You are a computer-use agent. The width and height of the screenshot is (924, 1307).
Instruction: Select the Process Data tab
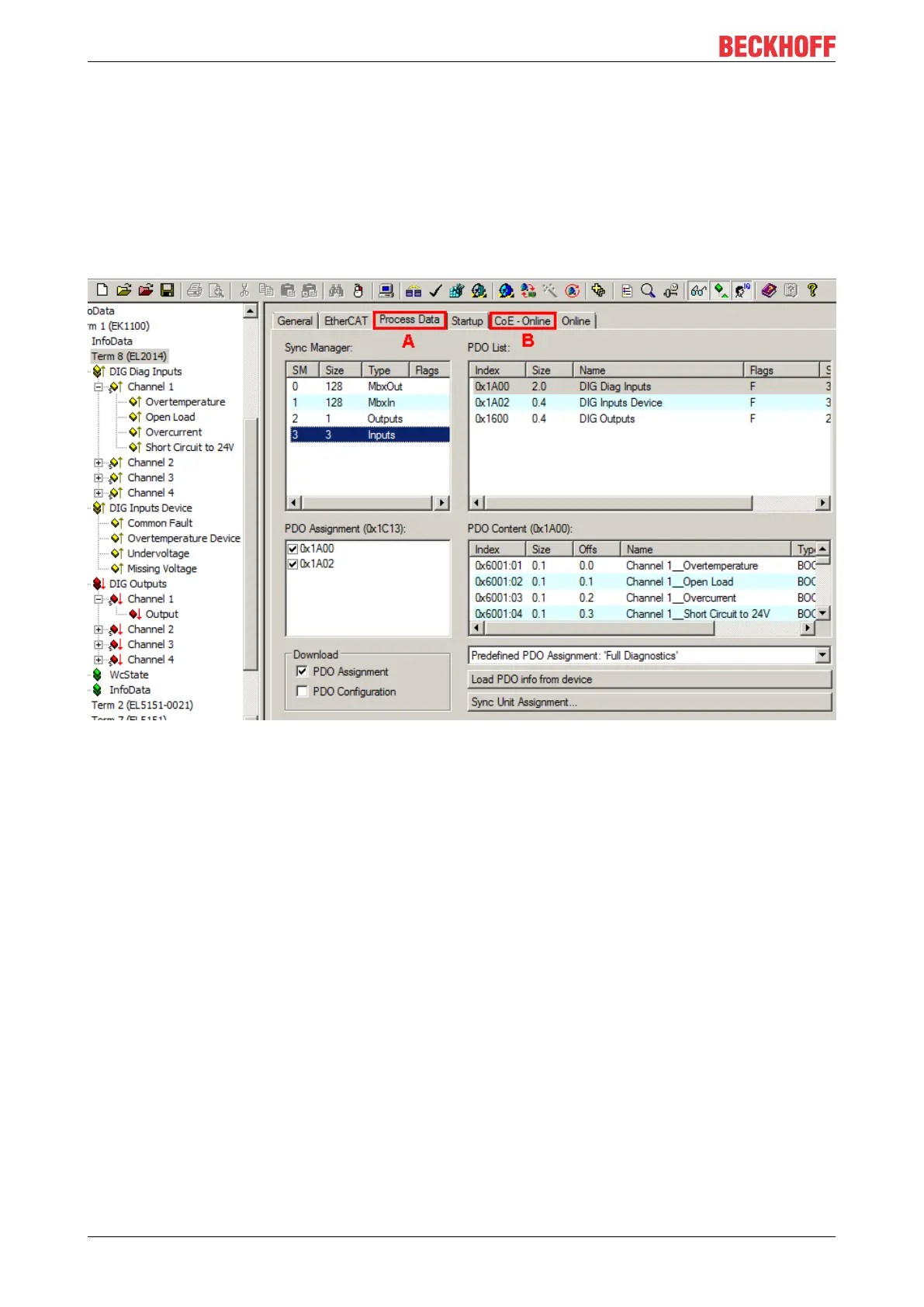[410, 320]
